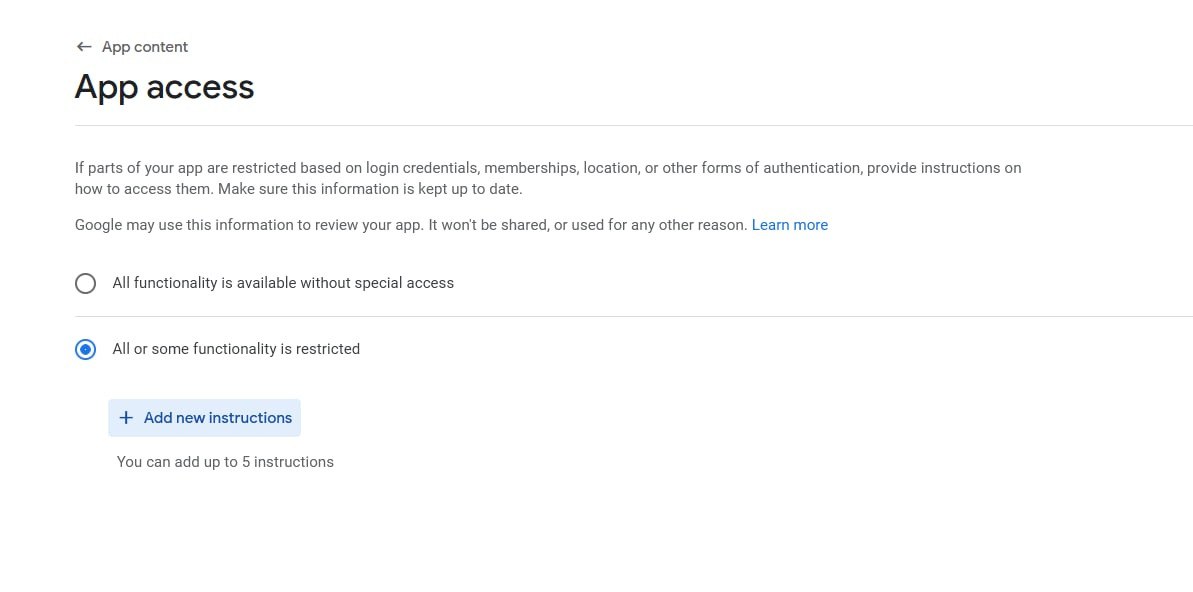Click the plus icon for new instructions
1193x592 pixels.
126,418
